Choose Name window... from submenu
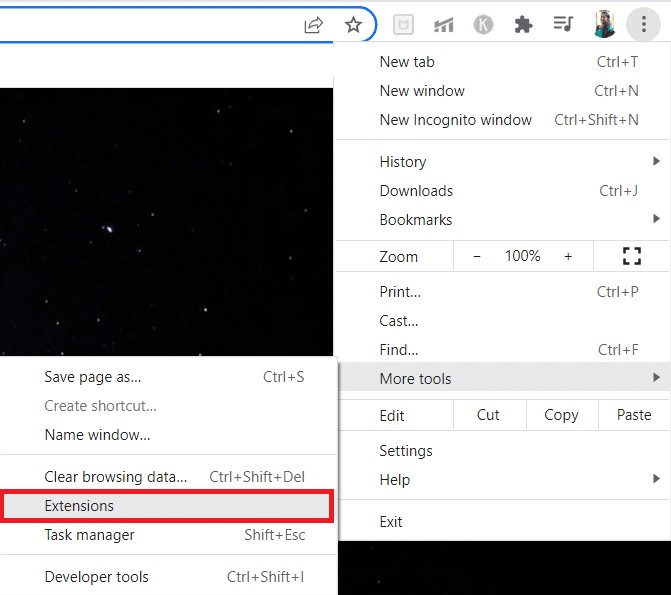The width and height of the screenshot is (671, 595). [168, 435]
